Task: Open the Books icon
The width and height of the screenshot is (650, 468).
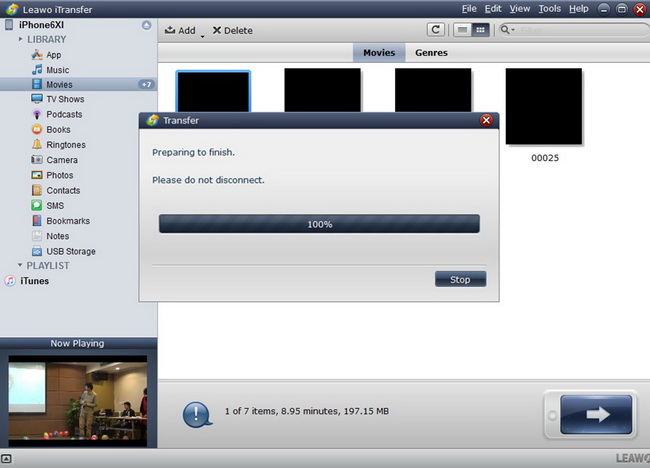Action: pyautogui.click(x=37, y=129)
